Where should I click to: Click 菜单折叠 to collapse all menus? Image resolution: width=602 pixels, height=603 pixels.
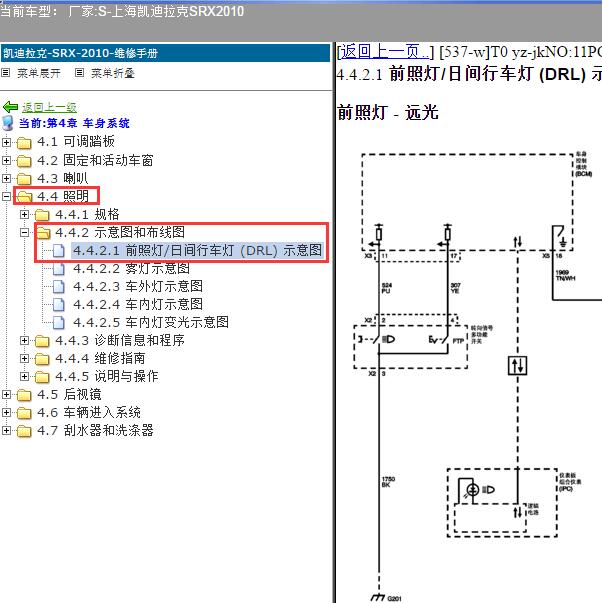click(113, 73)
